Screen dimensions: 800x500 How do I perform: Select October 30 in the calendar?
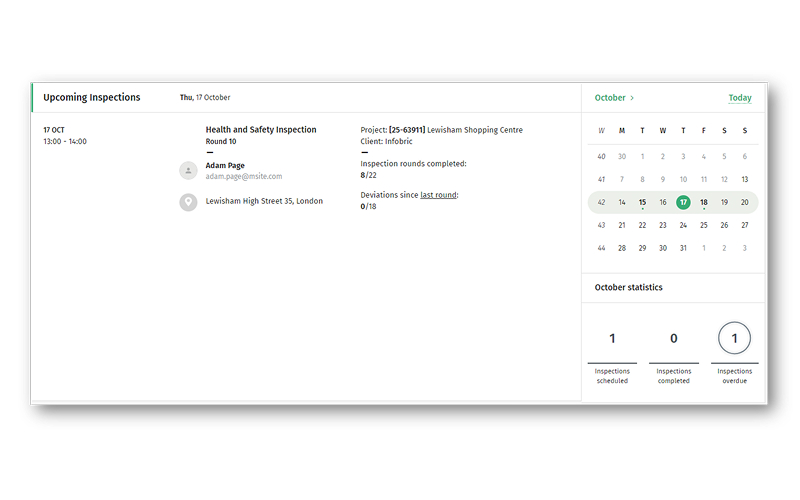[x=663, y=248]
